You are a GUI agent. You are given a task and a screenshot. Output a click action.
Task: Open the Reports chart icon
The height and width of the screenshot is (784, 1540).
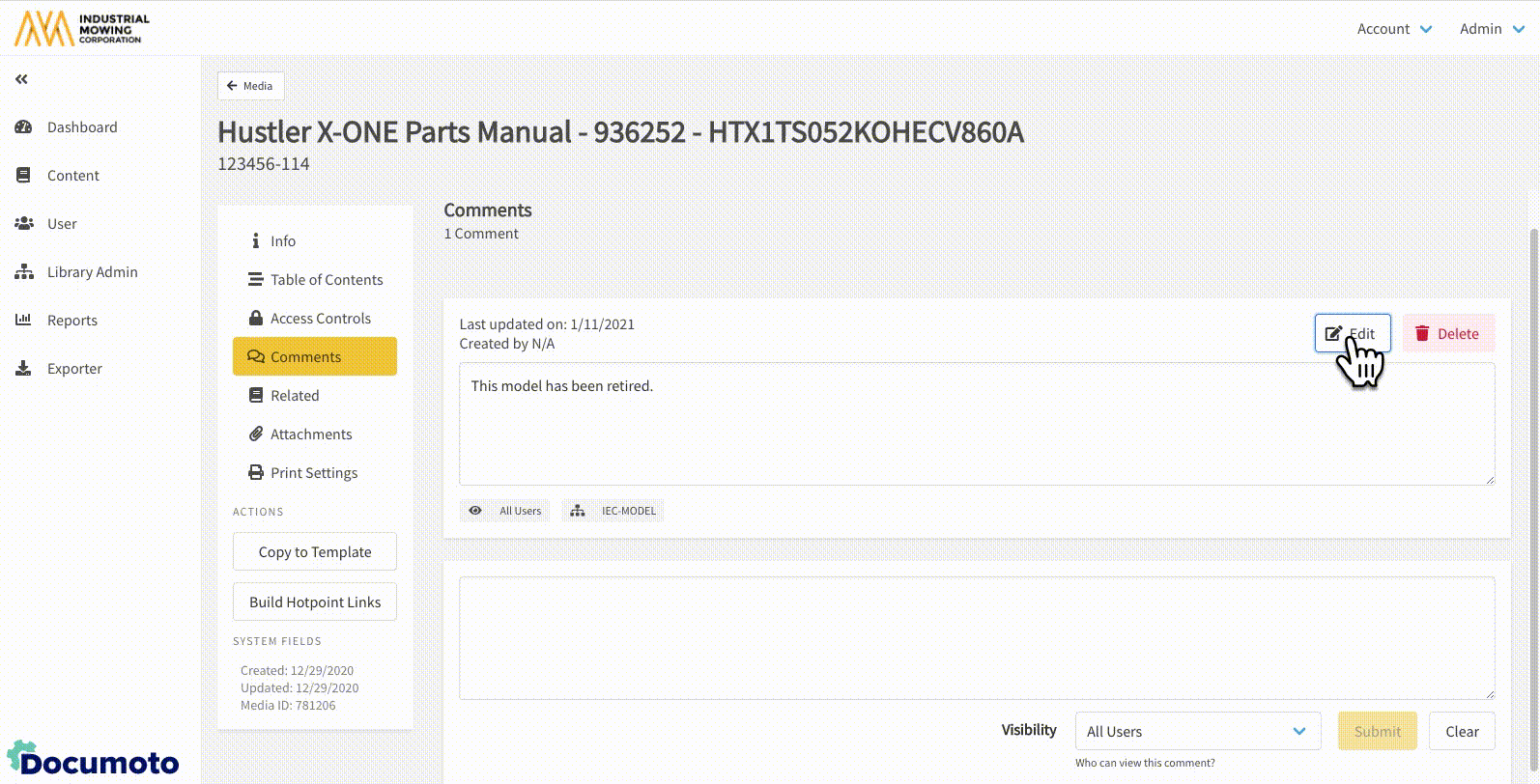click(x=24, y=321)
